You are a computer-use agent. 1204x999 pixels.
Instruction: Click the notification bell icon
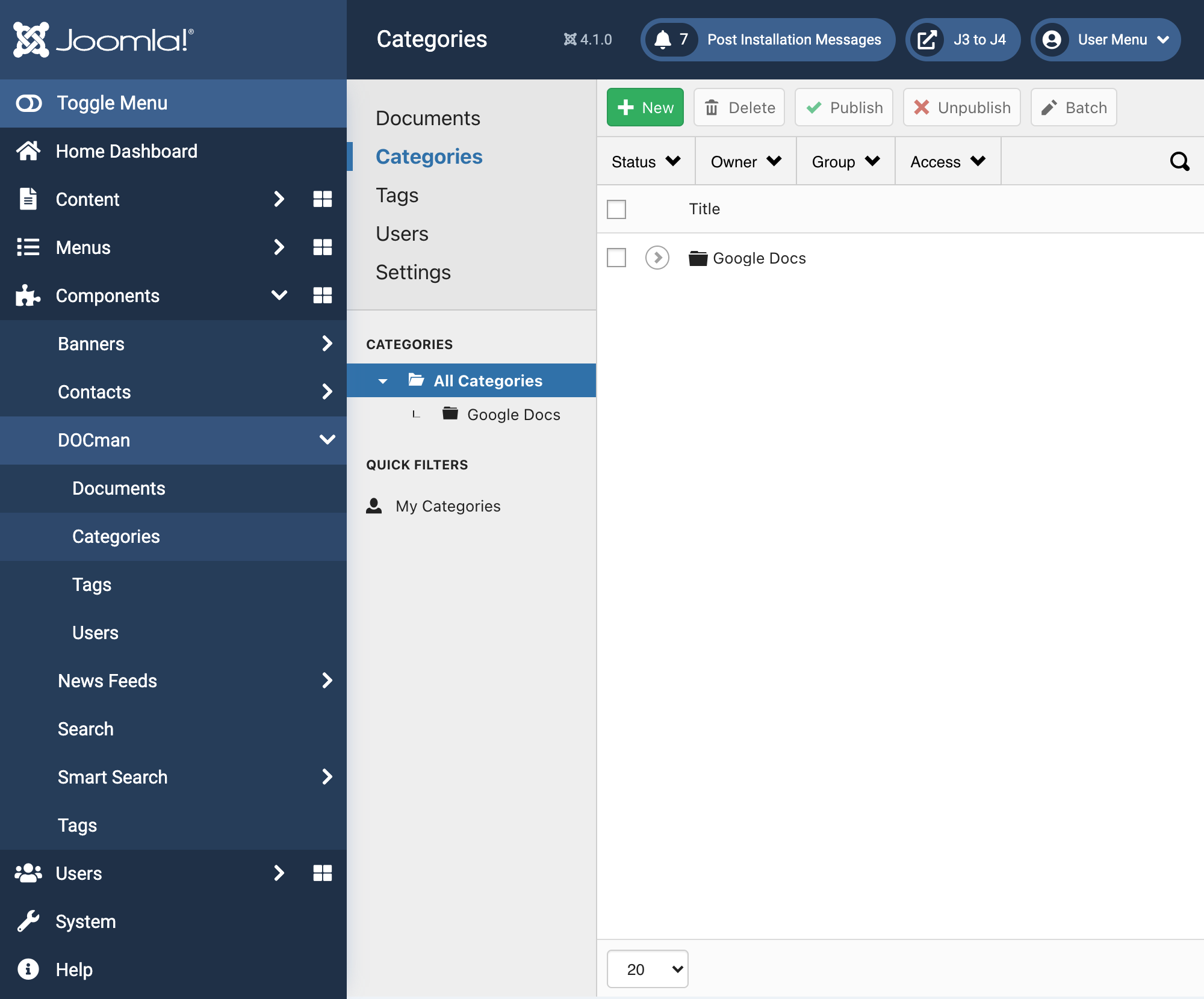point(663,40)
